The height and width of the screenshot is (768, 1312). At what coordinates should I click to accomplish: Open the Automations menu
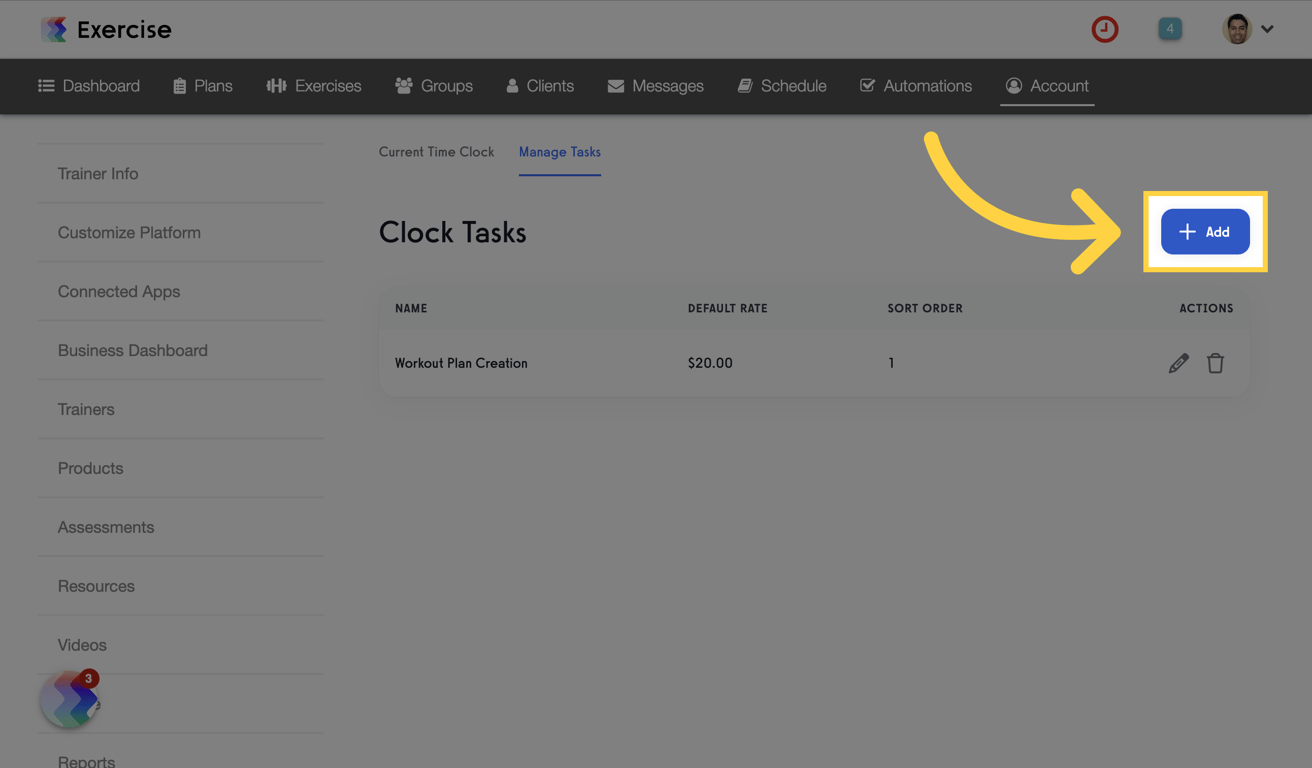(916, 86)
